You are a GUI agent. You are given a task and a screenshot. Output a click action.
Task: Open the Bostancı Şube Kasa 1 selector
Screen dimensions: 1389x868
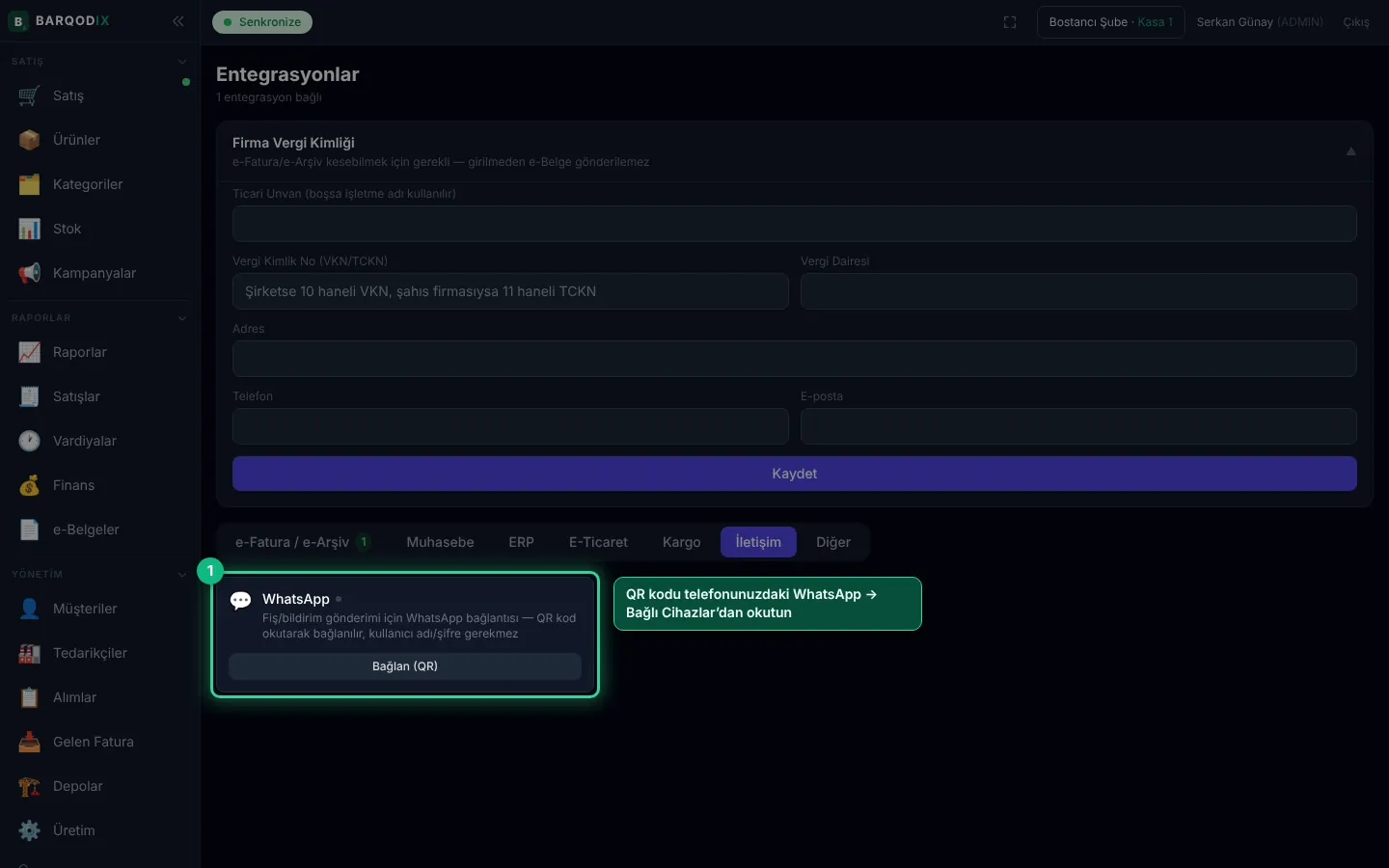[x=1111, y=22]
